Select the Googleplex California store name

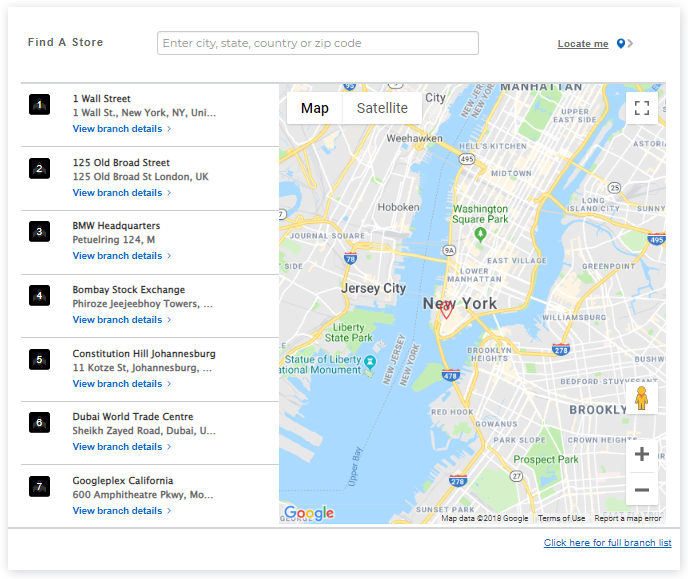click(123, 481)
